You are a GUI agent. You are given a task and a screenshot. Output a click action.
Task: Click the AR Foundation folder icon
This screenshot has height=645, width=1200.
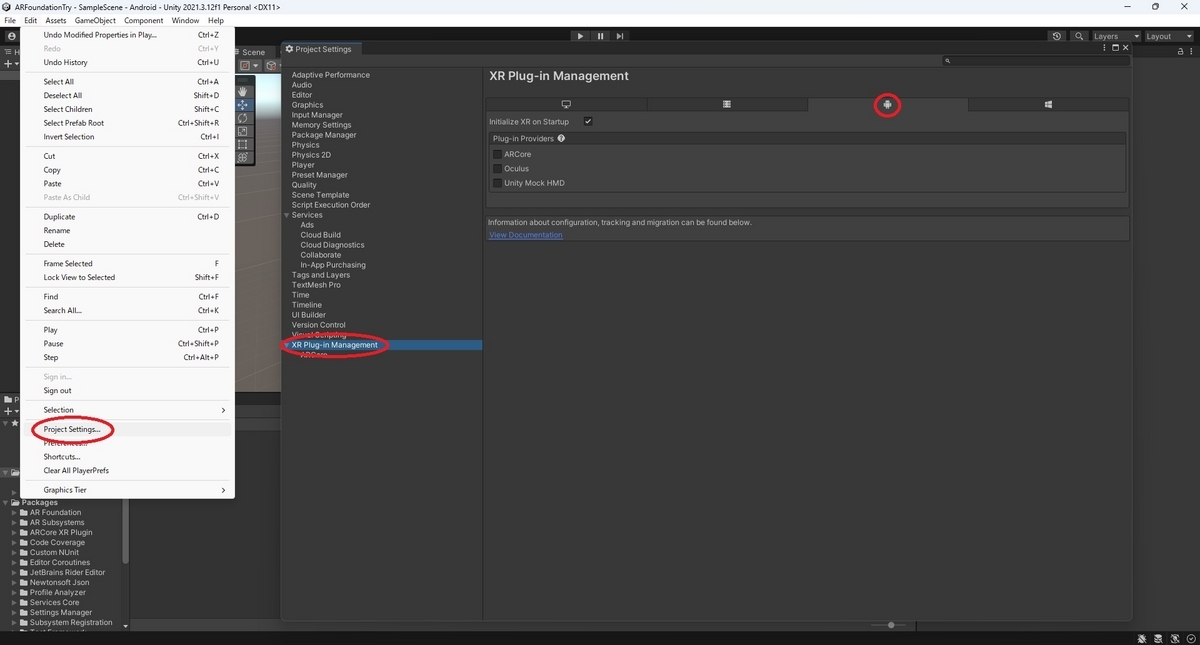[23, 512]
